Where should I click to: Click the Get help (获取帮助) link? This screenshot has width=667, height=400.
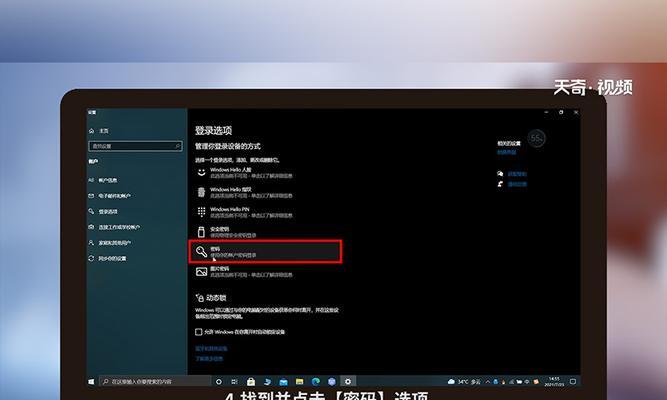(x=517, y=174)
